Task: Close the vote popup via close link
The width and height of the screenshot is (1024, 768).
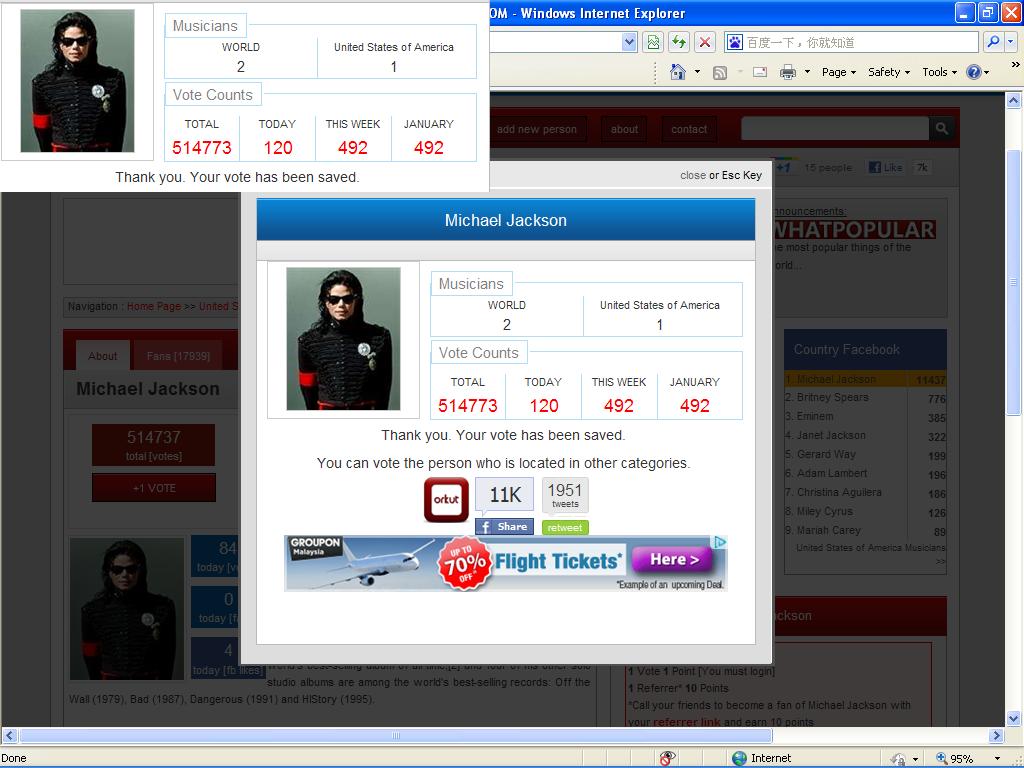Action: point(692,175)
